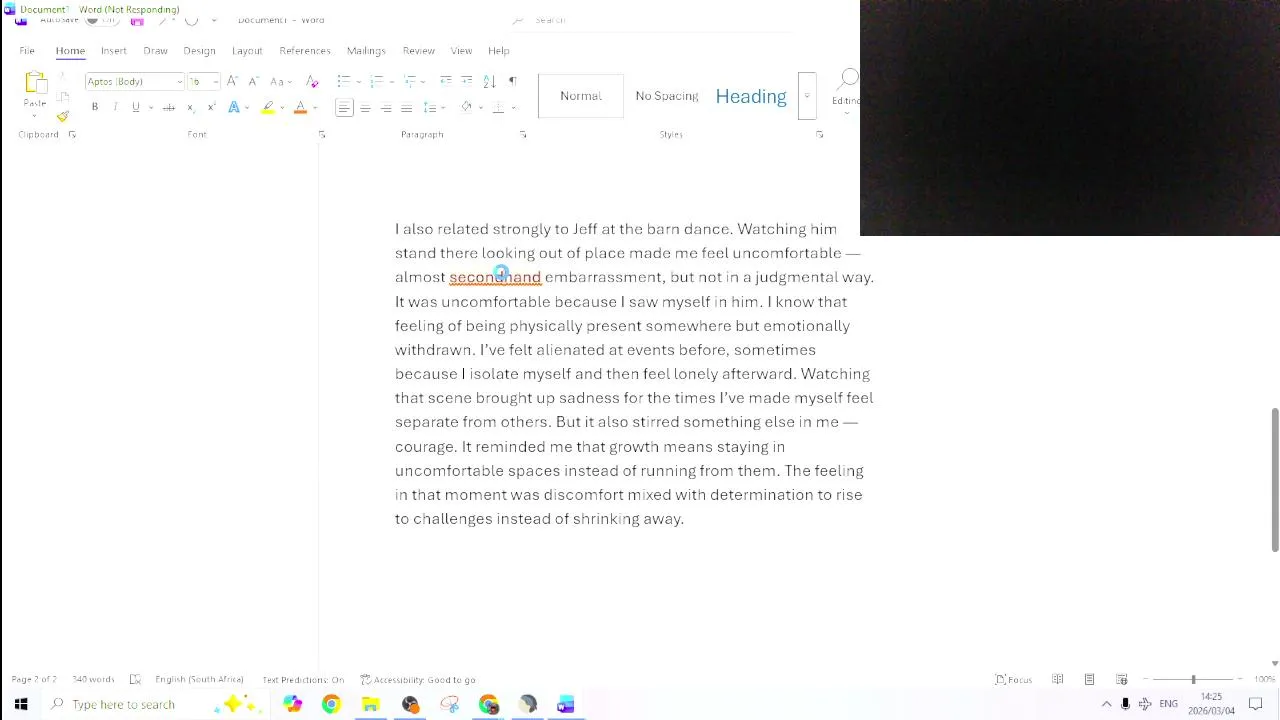Open Chrome from the taskbar

(x=331, y=705)
